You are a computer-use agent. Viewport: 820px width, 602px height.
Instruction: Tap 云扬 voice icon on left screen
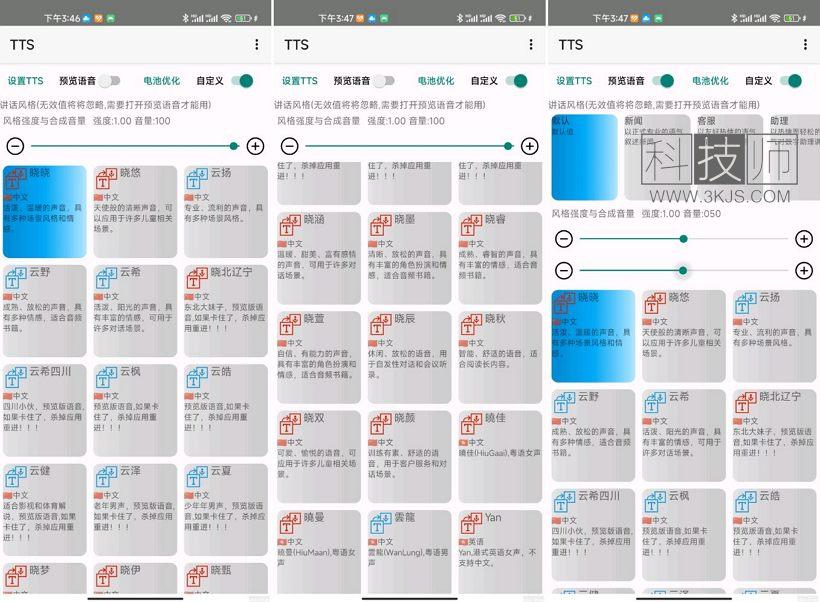197,178
